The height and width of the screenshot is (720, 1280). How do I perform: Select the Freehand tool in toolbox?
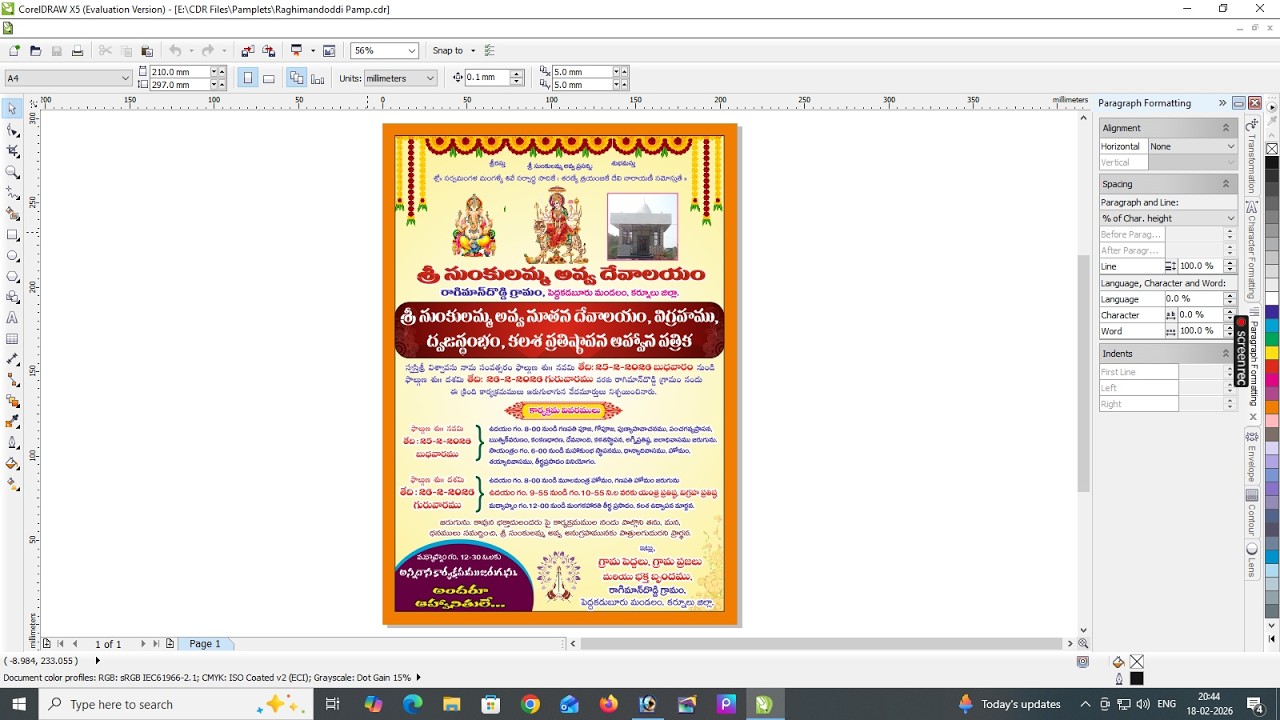click(x=12, y=193)
